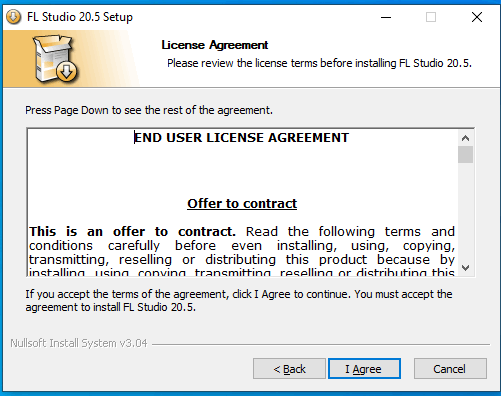The height and width of the screenshot is (396, 501).
Task: Click the installer package box icon
Action: [55, 59]
